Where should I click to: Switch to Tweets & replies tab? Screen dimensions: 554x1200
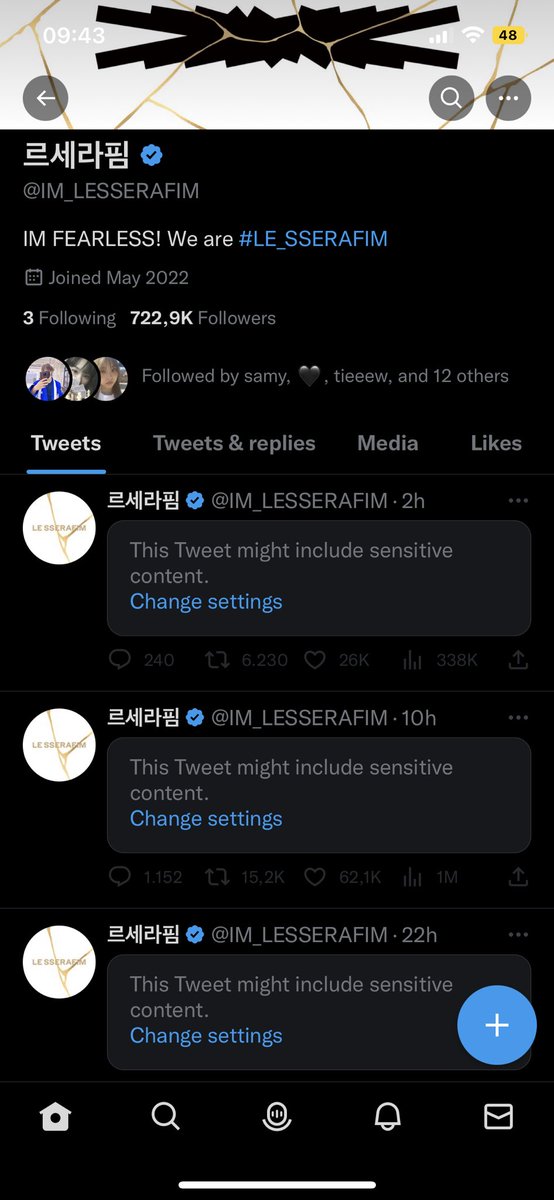tap(234, 443)
